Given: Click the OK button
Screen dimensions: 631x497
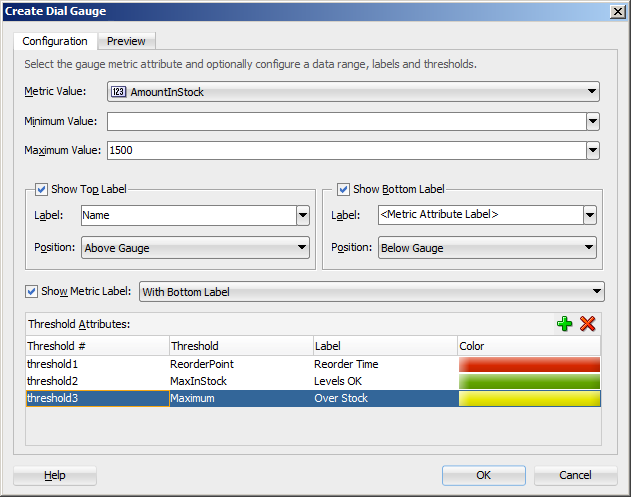Looking at the screenshot, I should coord(484,475).
